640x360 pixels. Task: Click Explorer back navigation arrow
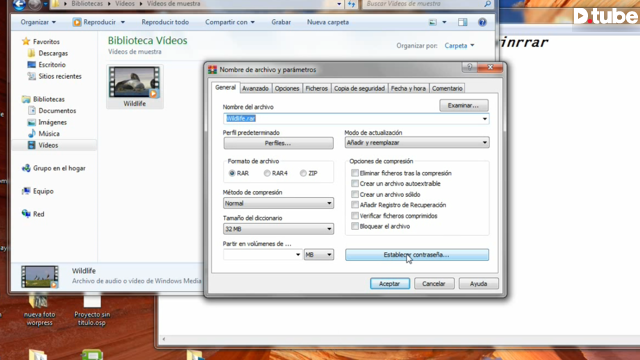click(19, 4)
